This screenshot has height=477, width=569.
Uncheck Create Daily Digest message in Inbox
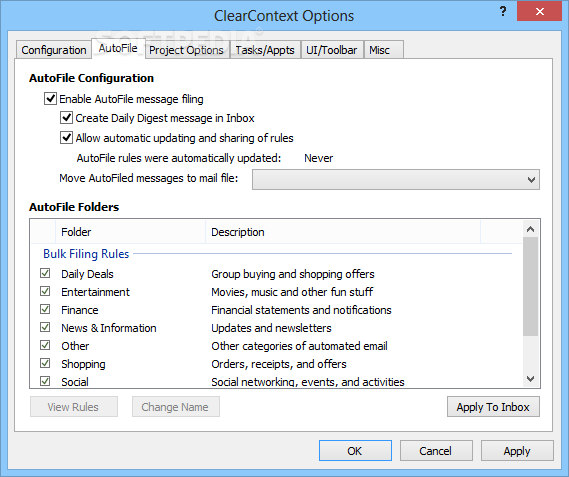pos(66,118)
